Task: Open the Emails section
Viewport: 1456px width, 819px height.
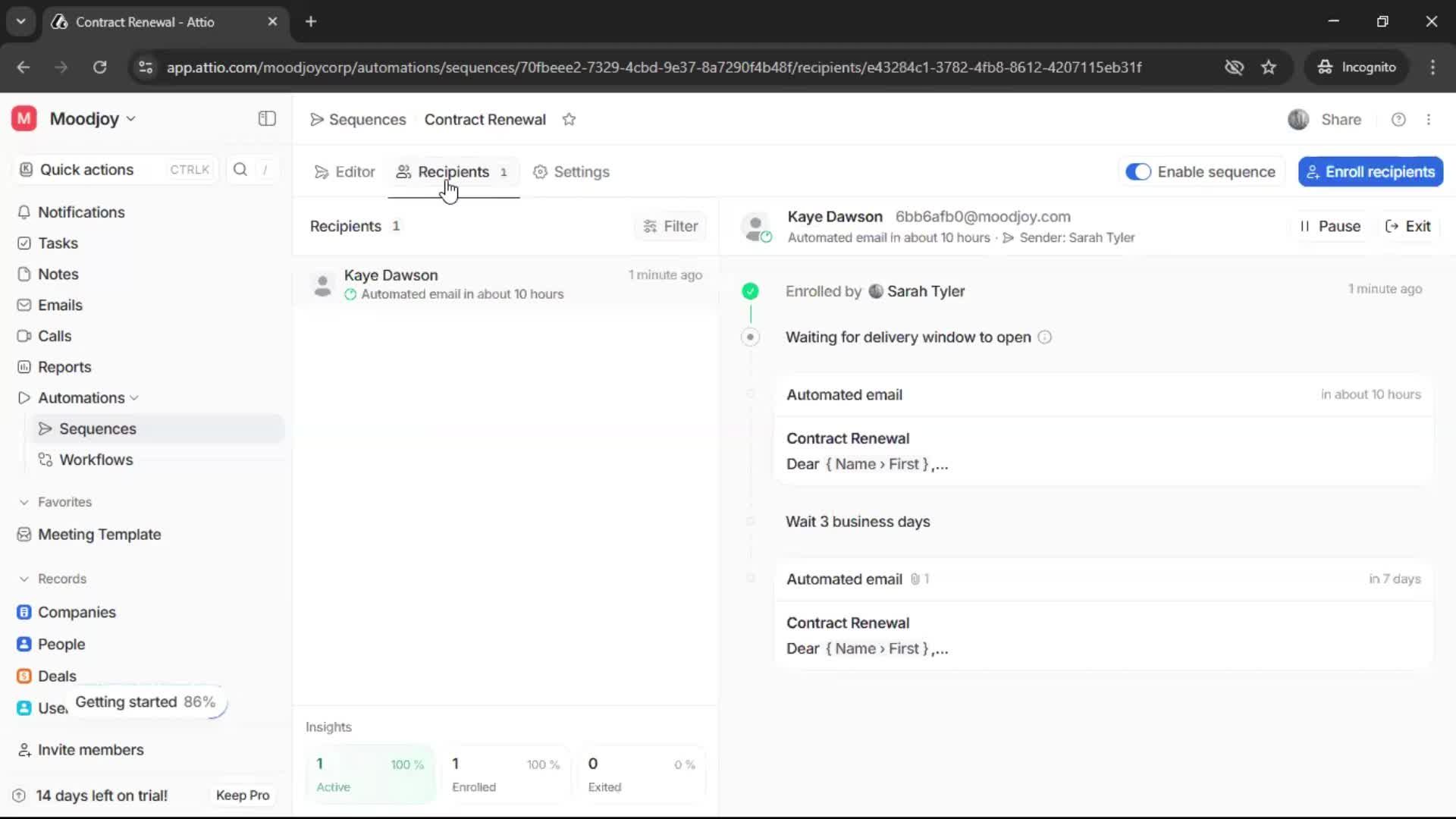Action: point(61,305)
